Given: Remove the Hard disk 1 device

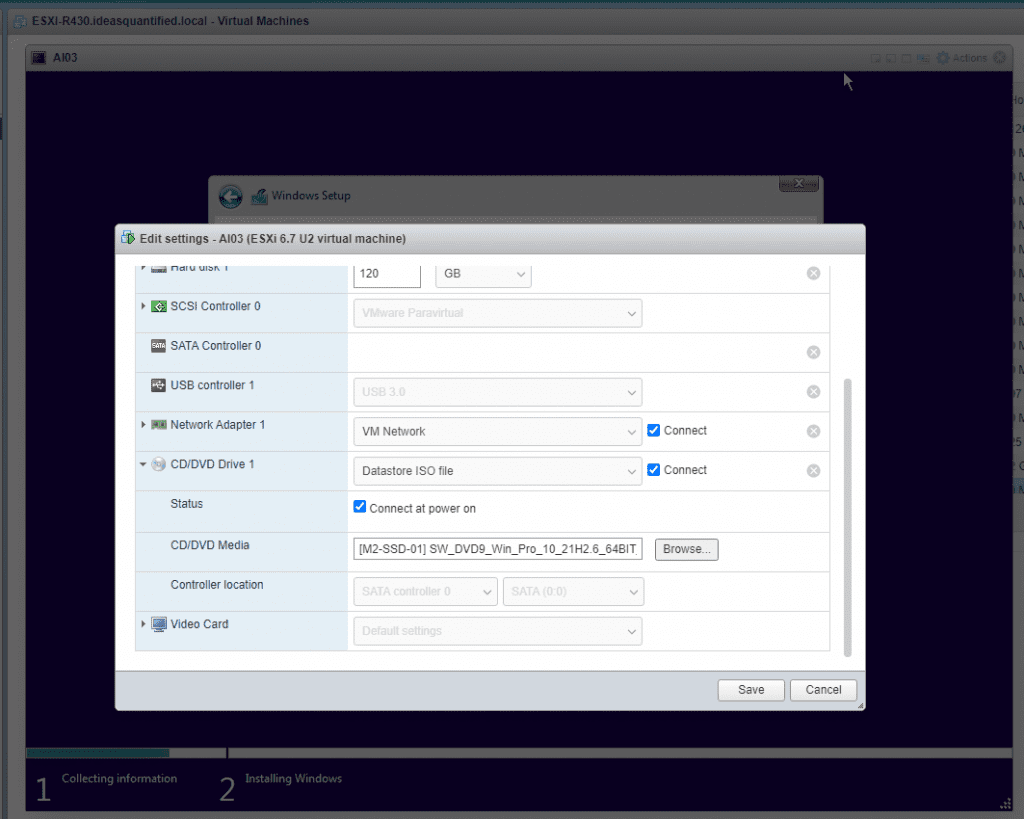Looking at the screenshot, I should click(x=813, y=273).
